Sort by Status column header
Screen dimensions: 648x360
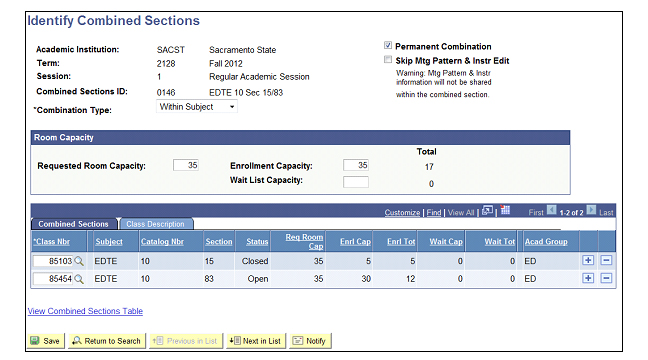(257, 242)
